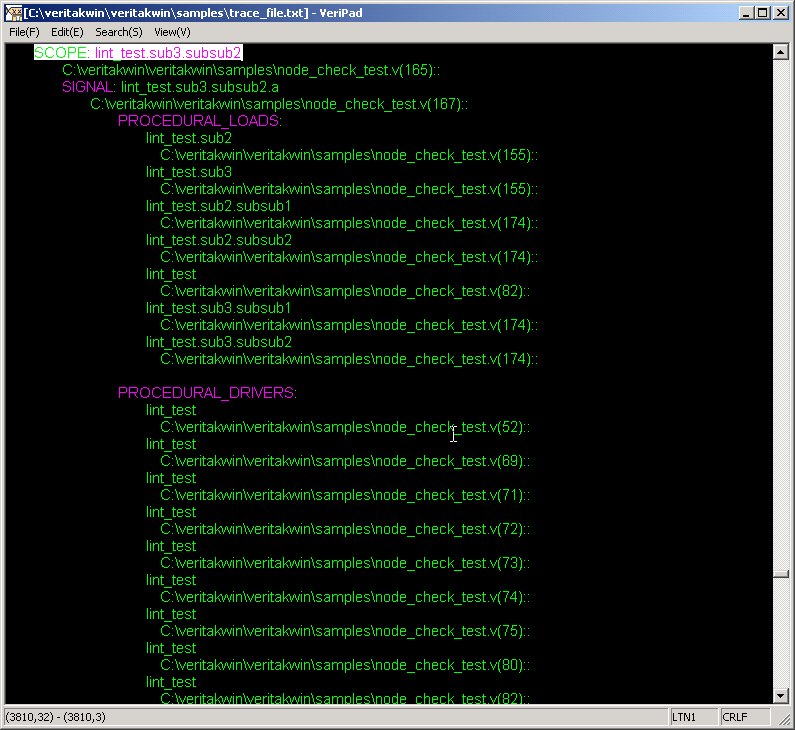Click the node_check_test.v(69) path line
The image size is (795, 730).
pyautogui.click(x=345, y=461)
